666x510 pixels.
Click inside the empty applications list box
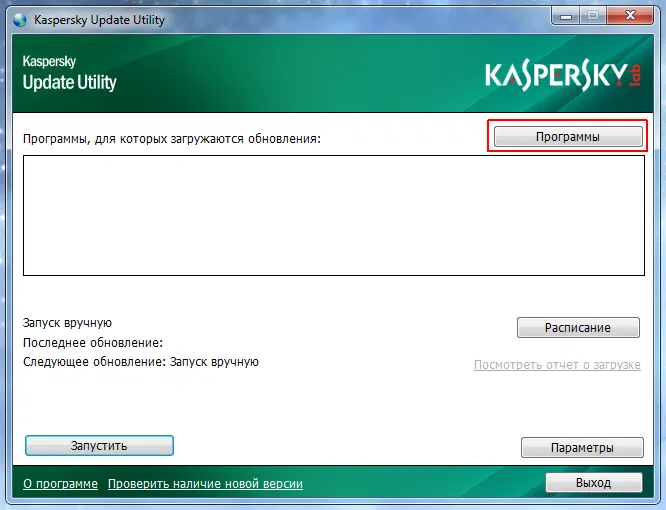334,215
